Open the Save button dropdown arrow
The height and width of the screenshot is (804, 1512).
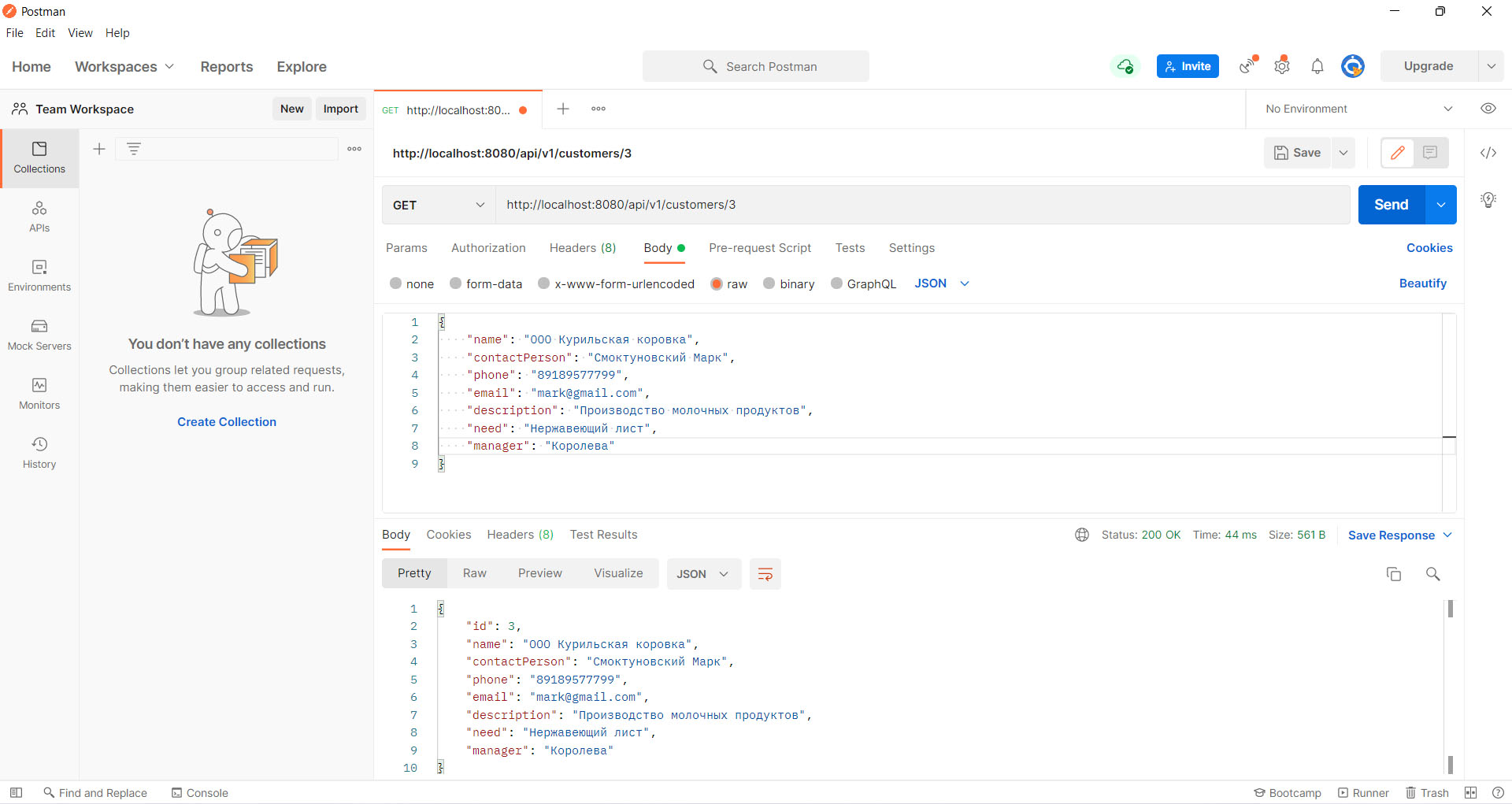tap(1343, 153)
